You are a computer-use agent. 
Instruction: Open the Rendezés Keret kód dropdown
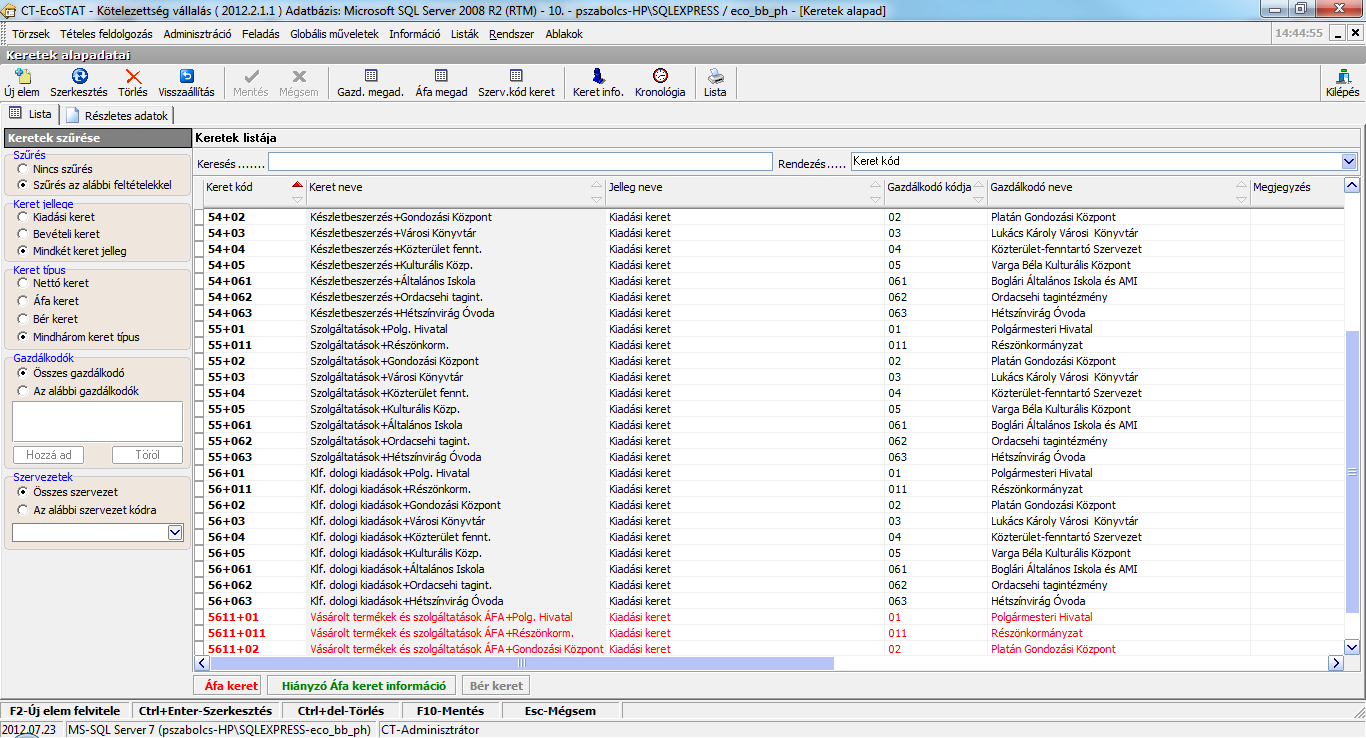(1349, 162)
